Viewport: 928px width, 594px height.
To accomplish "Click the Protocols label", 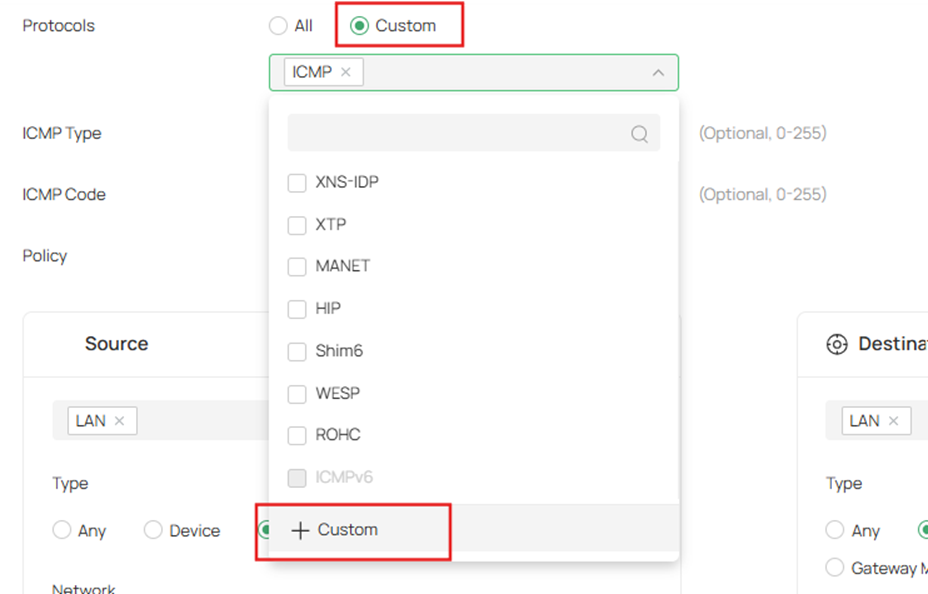I will [59, 26].
